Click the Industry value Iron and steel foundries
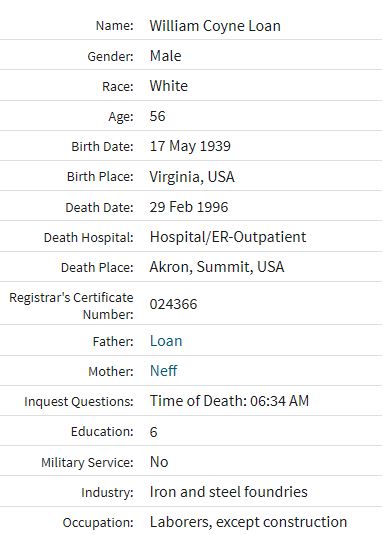Viewport: 383px width, 535px height. coord(229,492)
